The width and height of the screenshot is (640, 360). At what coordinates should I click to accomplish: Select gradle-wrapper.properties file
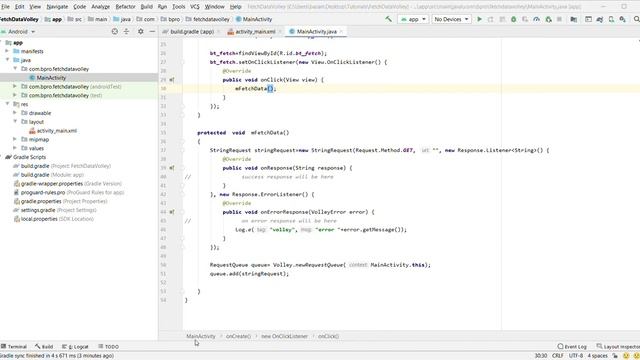(68, 184)
